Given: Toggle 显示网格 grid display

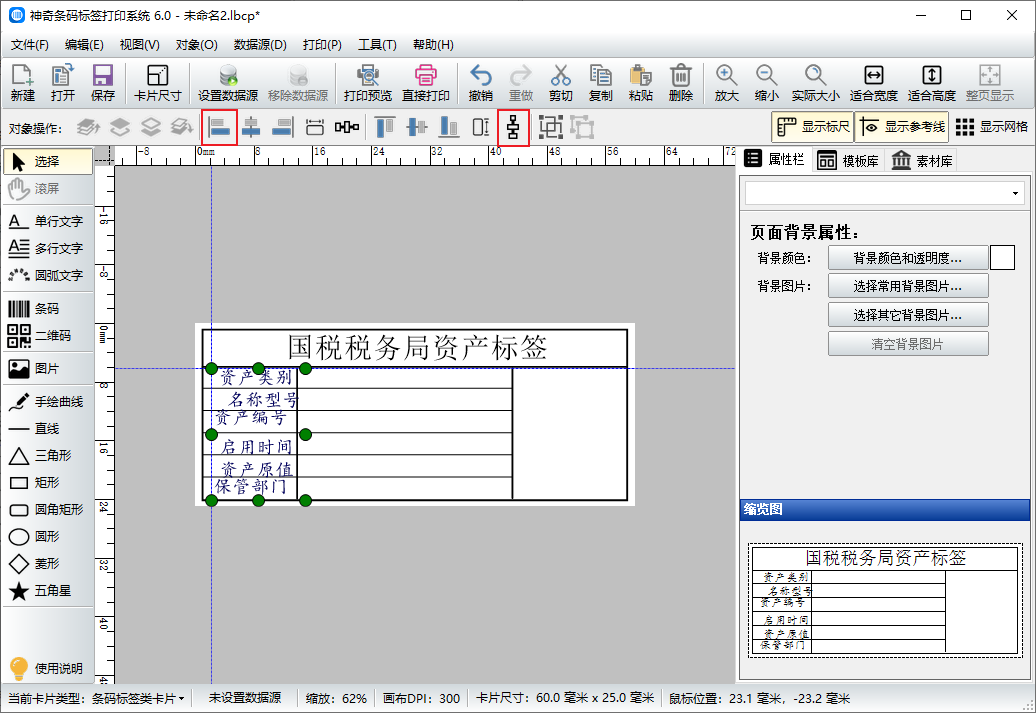Looking at the screenshot, I should point(992,127).
